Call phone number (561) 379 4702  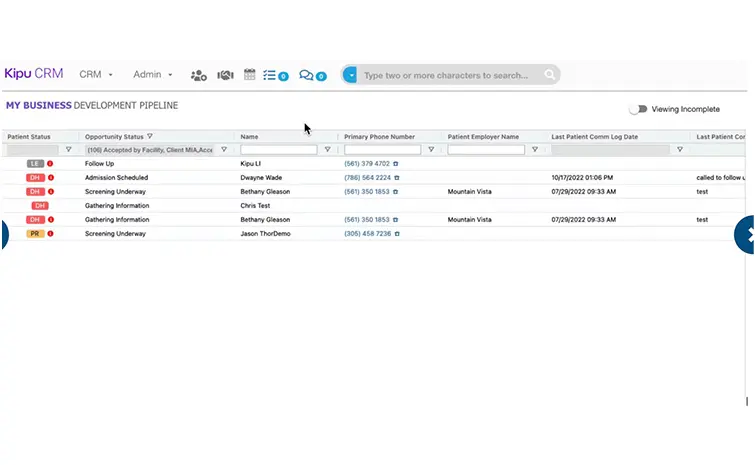pos(366,163)
